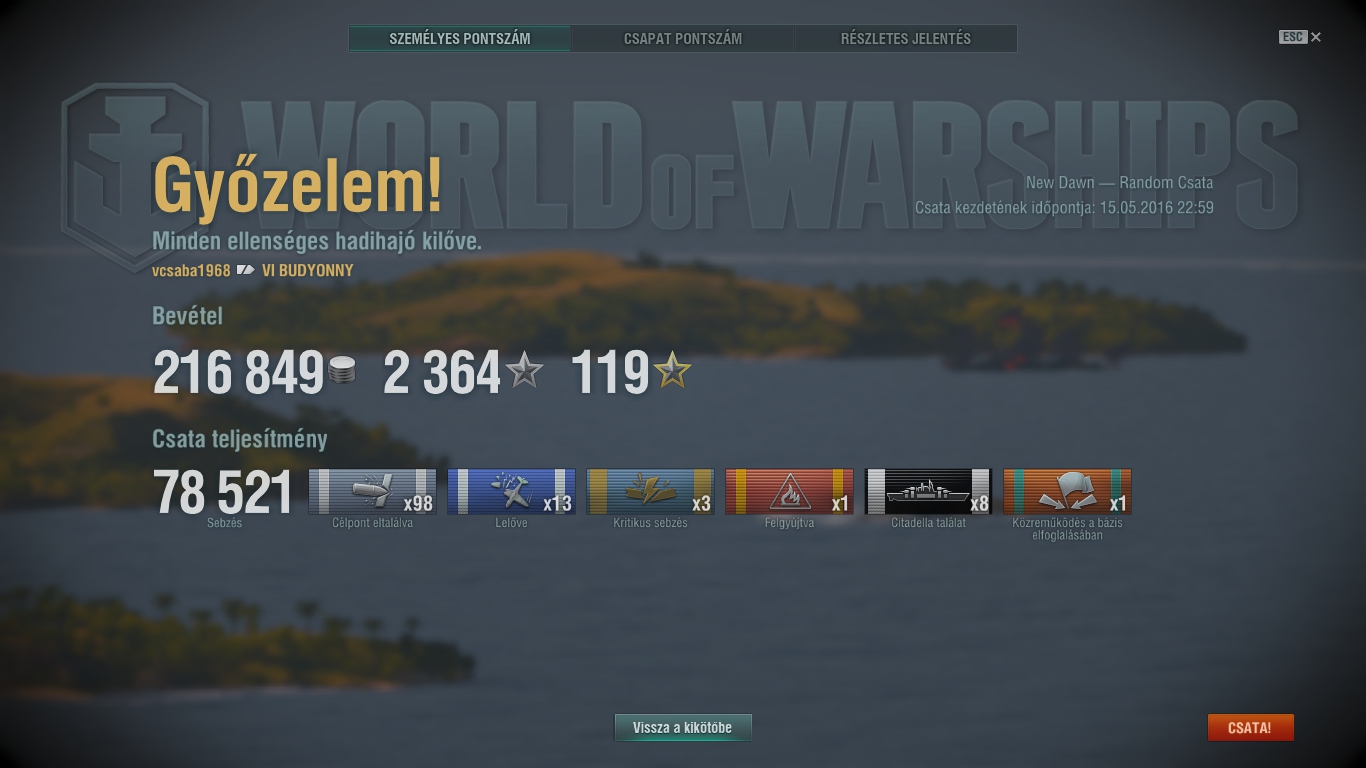The width and height of the screenshot is (1366, 768).
Task: Go back to port with Vissza a kikötőbe
Action: point(683,728)
